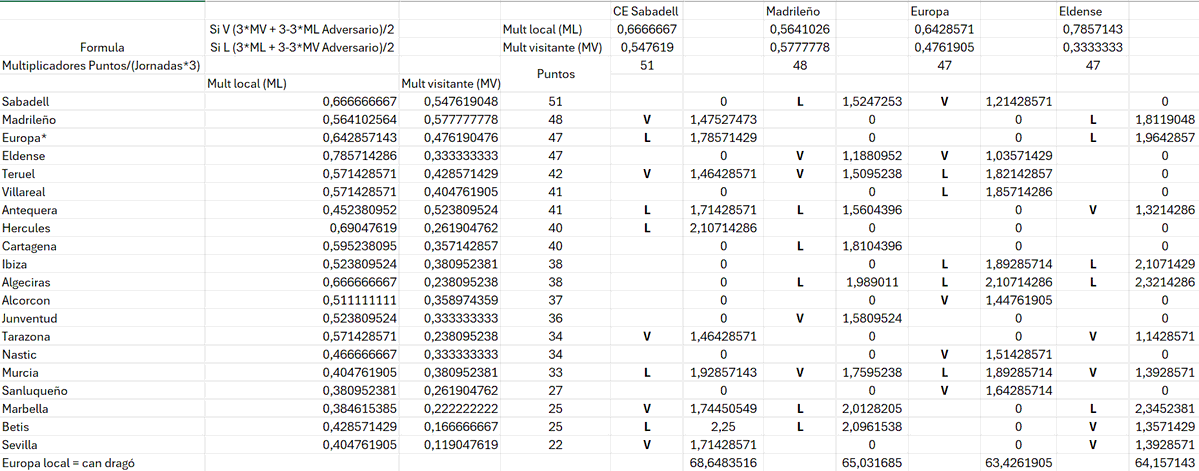Select total cell 68,6483516
The width and height of the screenshot is (1199, 471).
[723, 463]
